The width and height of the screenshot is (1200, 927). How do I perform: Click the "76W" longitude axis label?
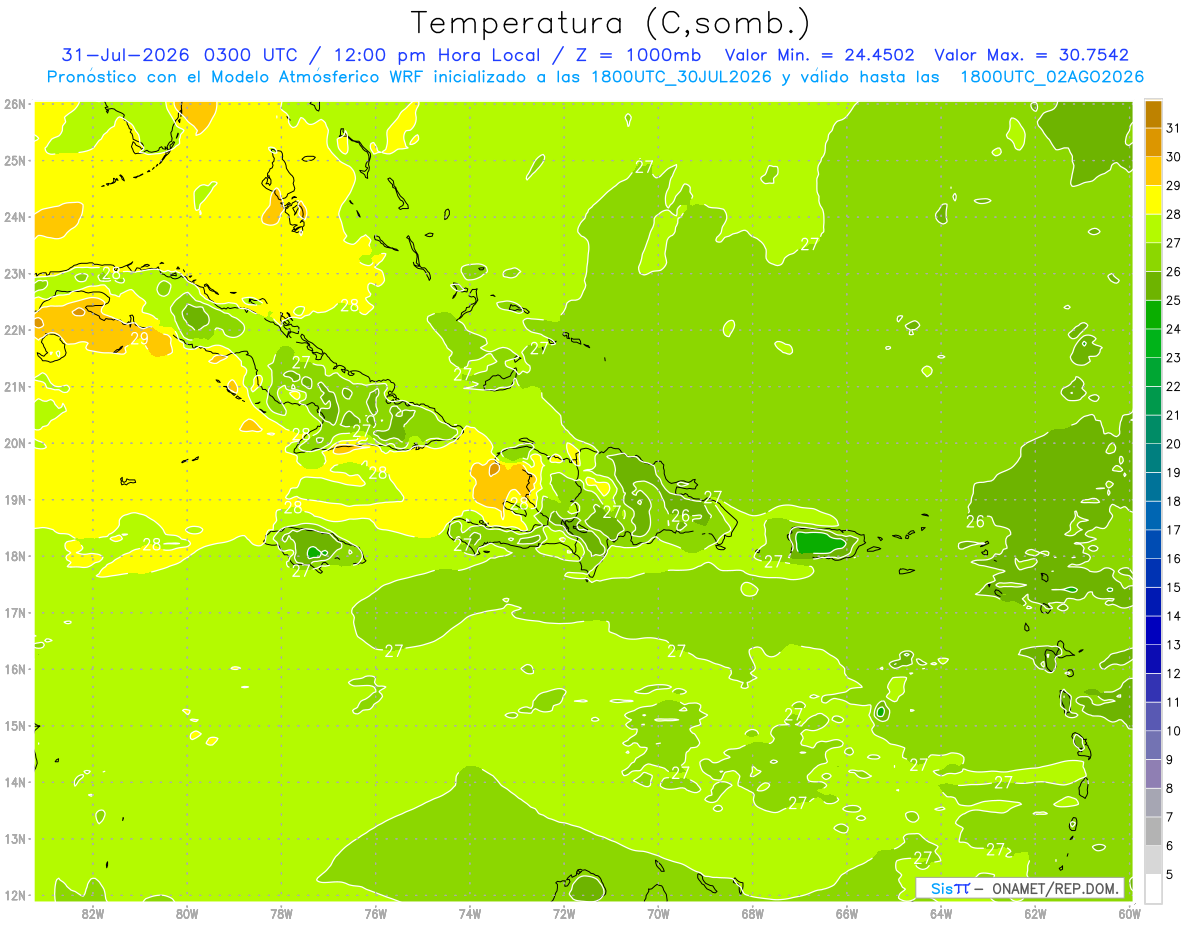376,913
